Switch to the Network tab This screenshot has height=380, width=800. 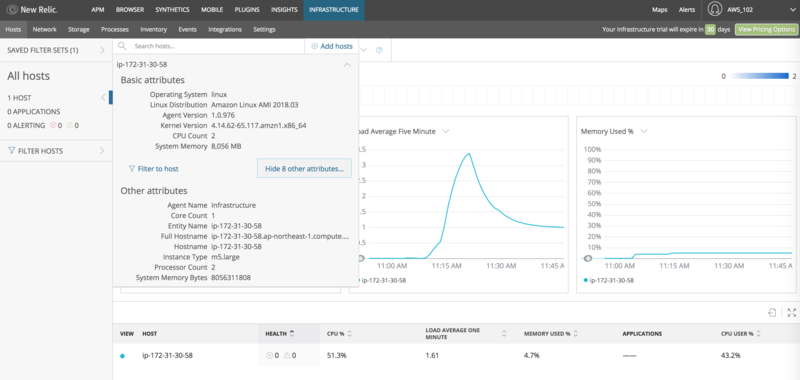pyautogui.click(x=44, y=30)
